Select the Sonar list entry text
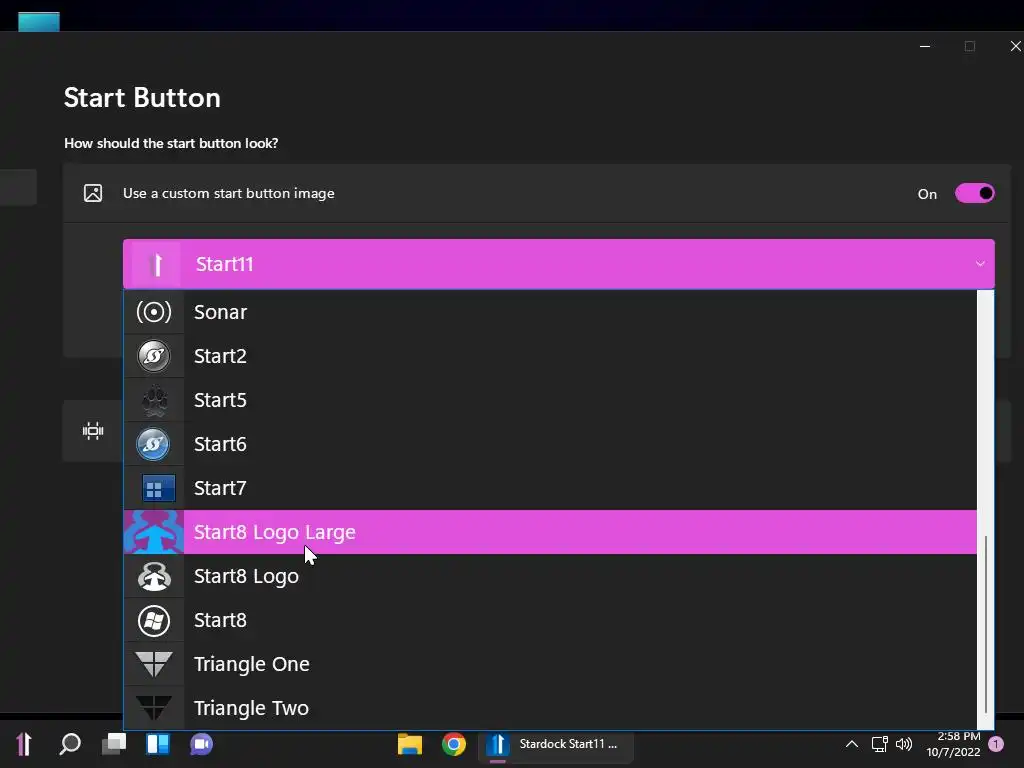This screenshot has width=1024, height=768. (x=220, y=312)
